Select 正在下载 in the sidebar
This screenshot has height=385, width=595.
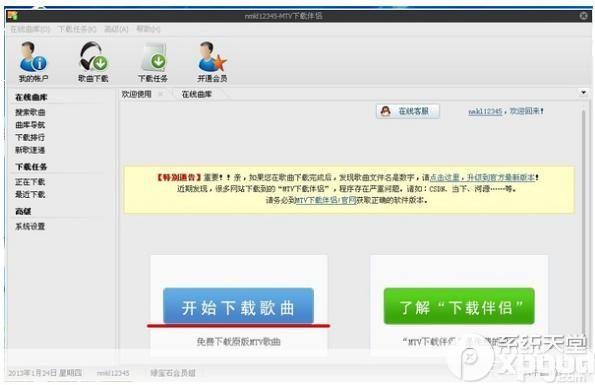click(30, 182)
